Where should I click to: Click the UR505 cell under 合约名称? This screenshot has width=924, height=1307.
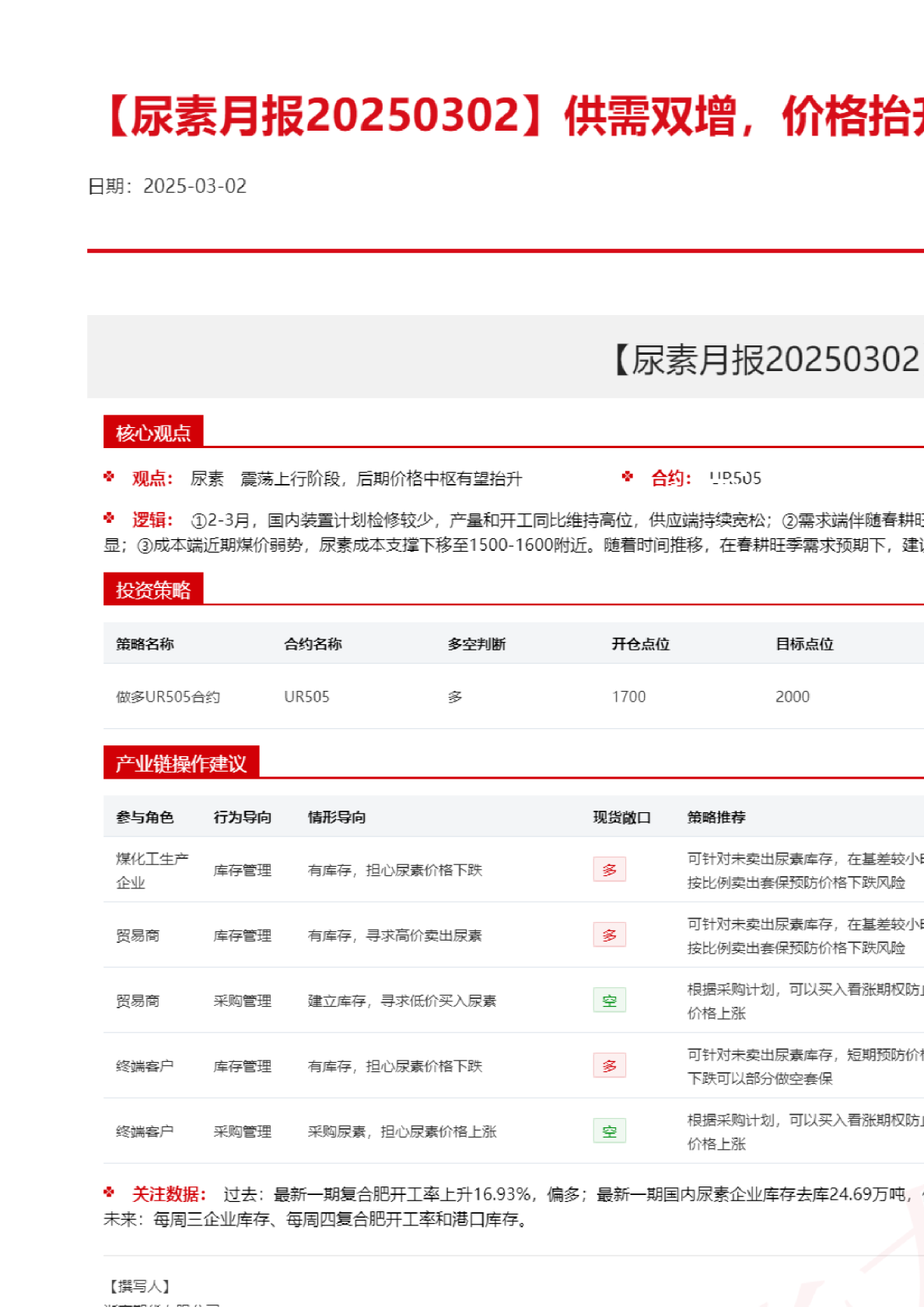point(306,697)
